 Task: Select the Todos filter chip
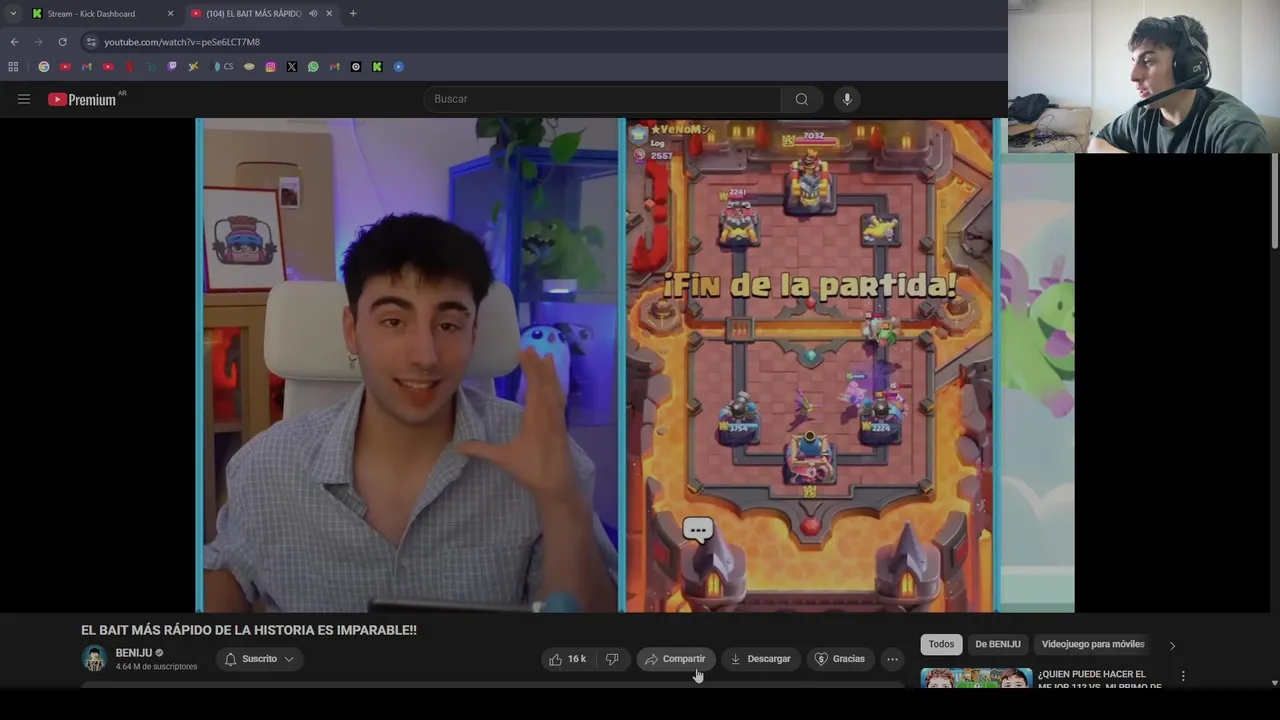[x=941, y=644]
